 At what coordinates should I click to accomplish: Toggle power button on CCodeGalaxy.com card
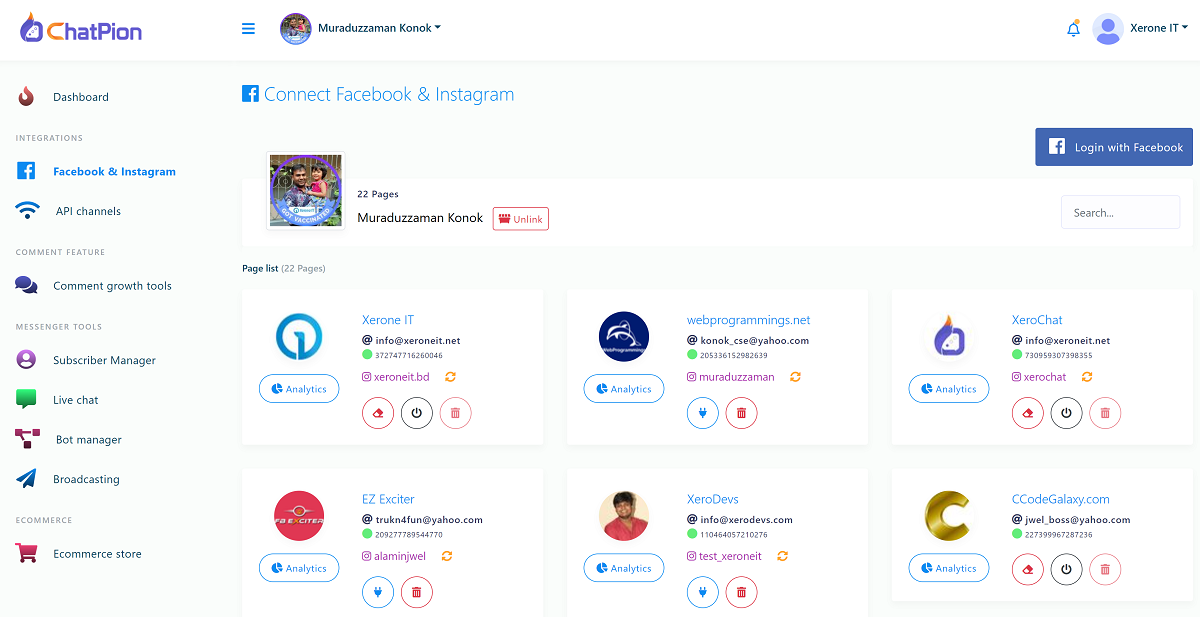1067,569
